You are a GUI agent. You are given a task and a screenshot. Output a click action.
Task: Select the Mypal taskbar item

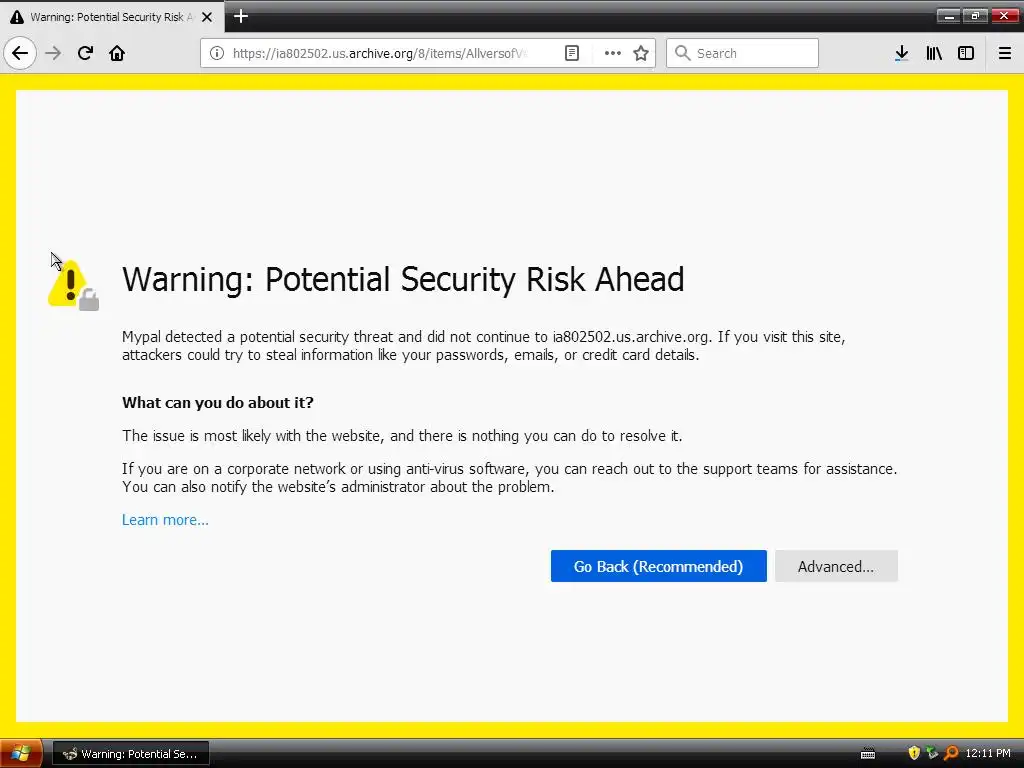pos(130,754)
